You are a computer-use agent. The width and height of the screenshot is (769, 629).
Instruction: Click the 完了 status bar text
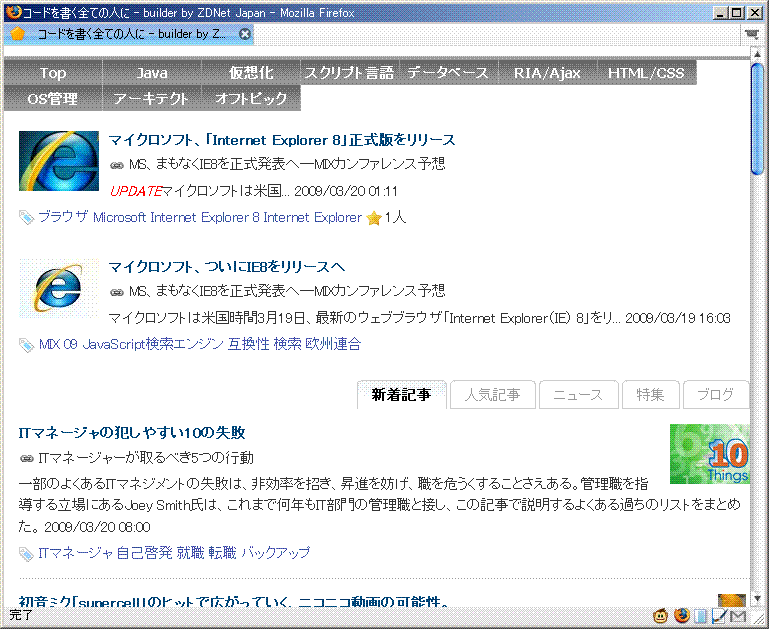pyautogui.click(x=21, y=615)
